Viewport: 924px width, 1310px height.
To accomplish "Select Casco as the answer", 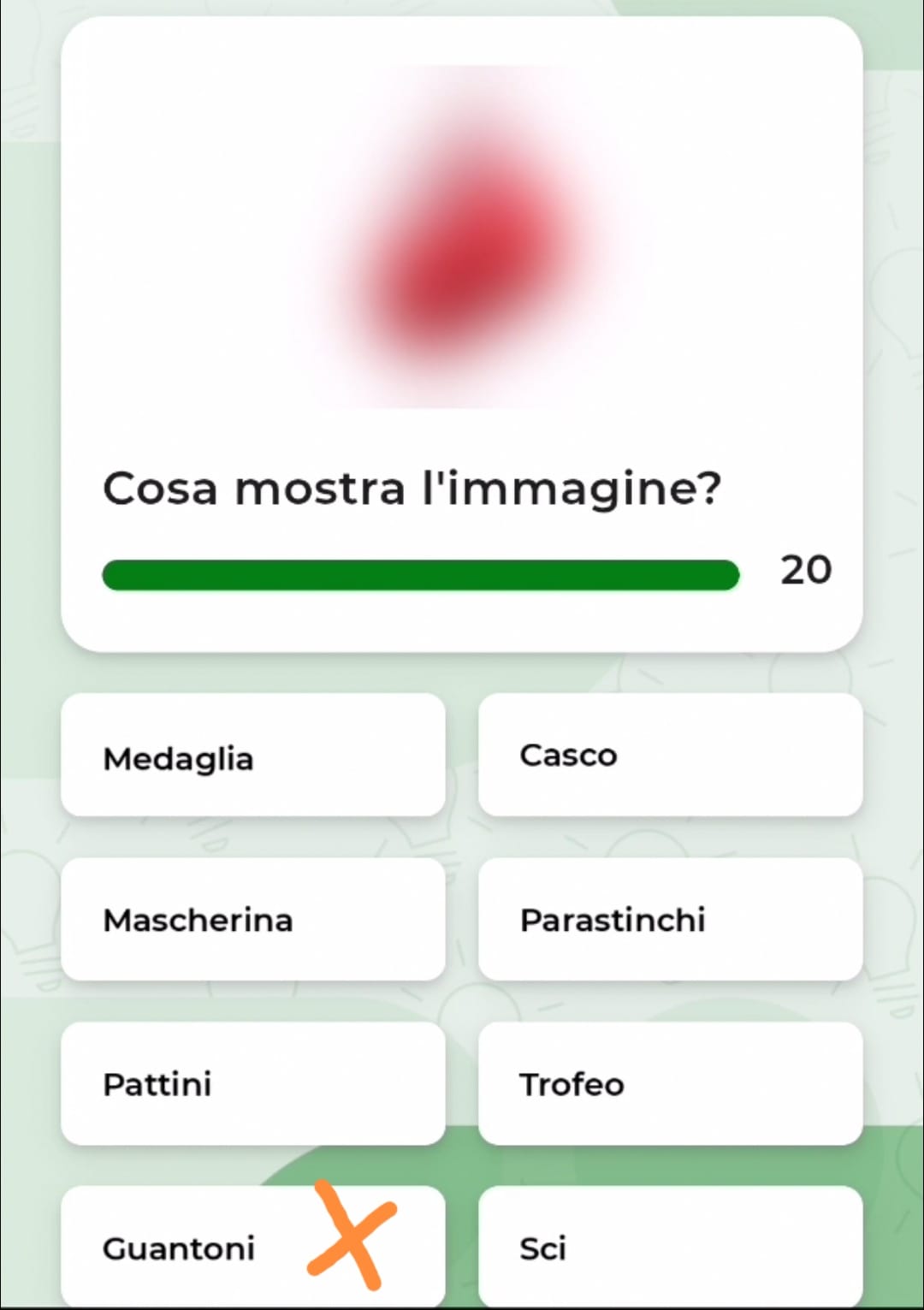I will [670, 755].
